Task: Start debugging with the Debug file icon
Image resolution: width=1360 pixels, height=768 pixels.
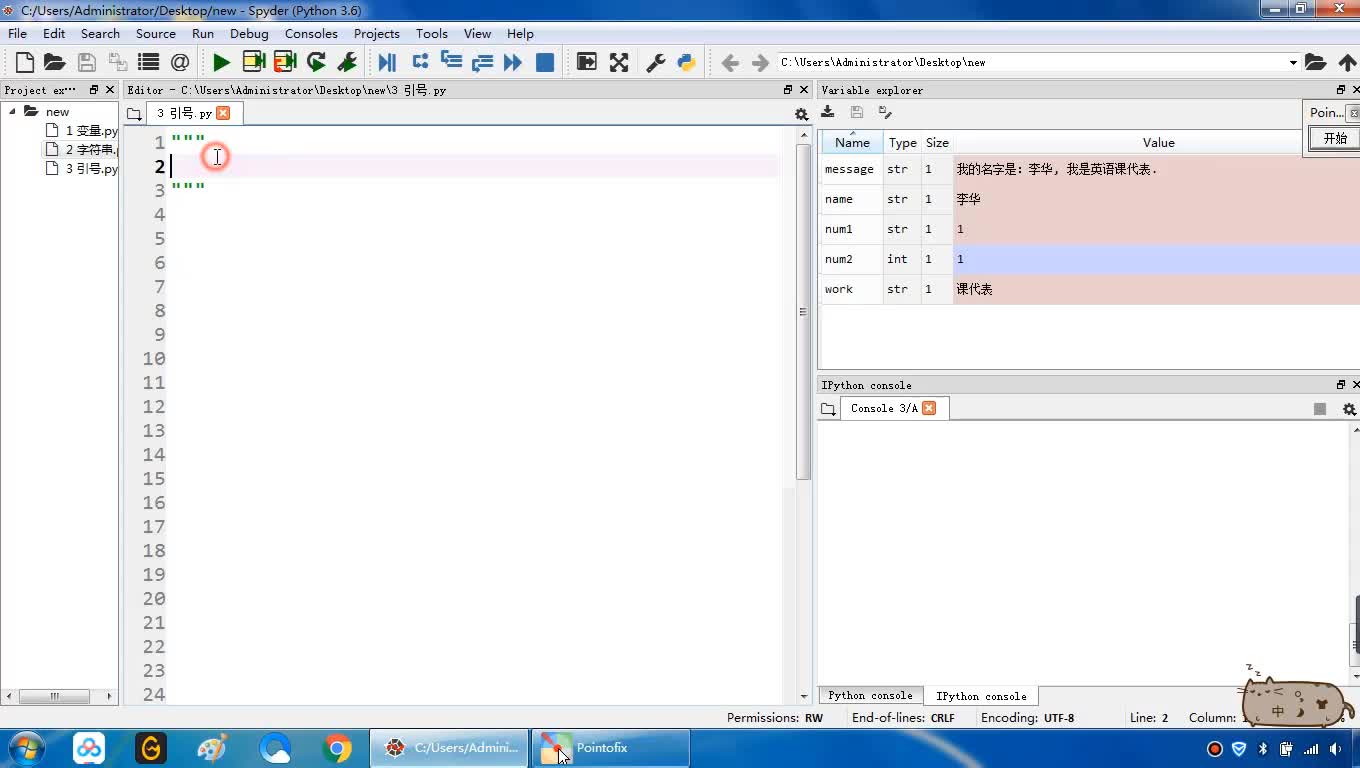Action: click(x=387, y=62)
